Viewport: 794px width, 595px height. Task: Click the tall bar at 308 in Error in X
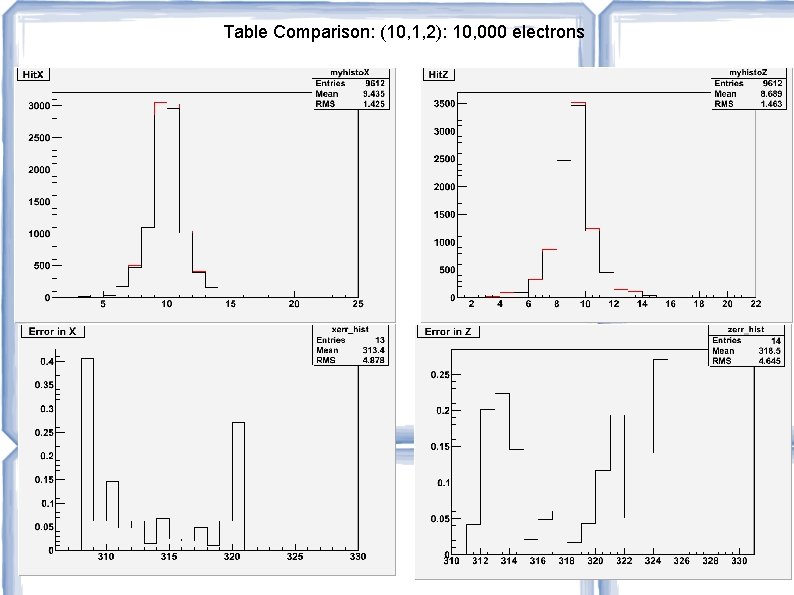click(87, 454)
